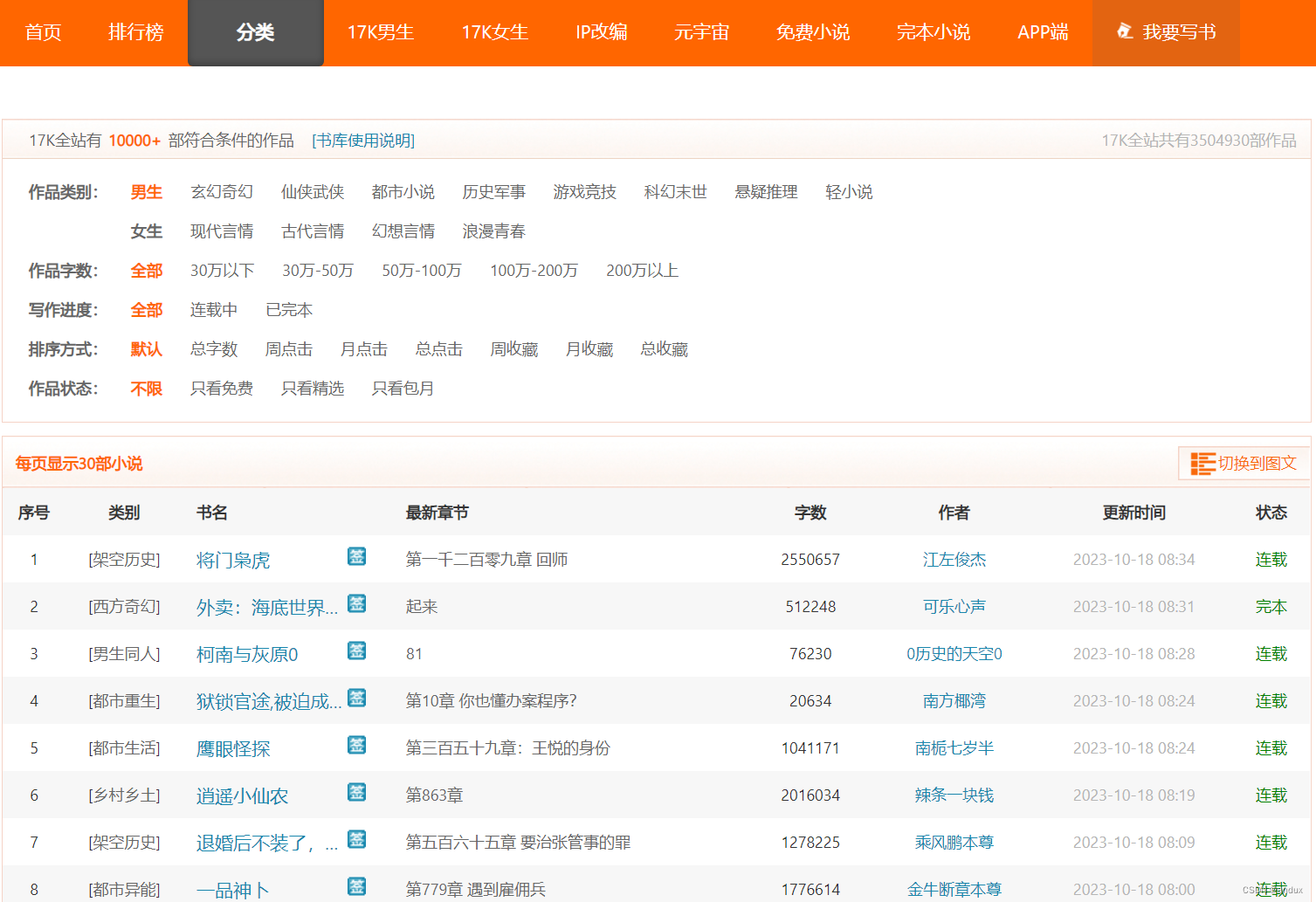Filter by 都市小说 genre
Image resolution: width=1316 pixels, height=902 pixels.
(x=403, y=192)
